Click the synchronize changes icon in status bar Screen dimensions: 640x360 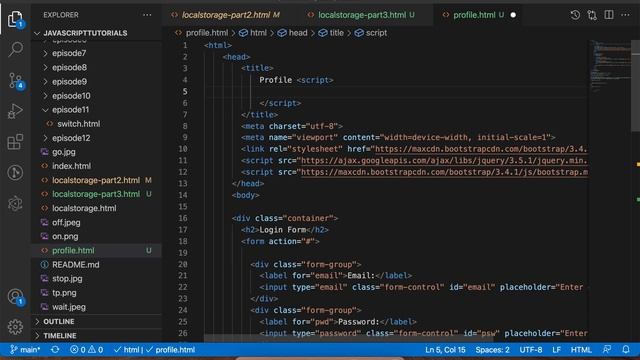tap(55, 350)
